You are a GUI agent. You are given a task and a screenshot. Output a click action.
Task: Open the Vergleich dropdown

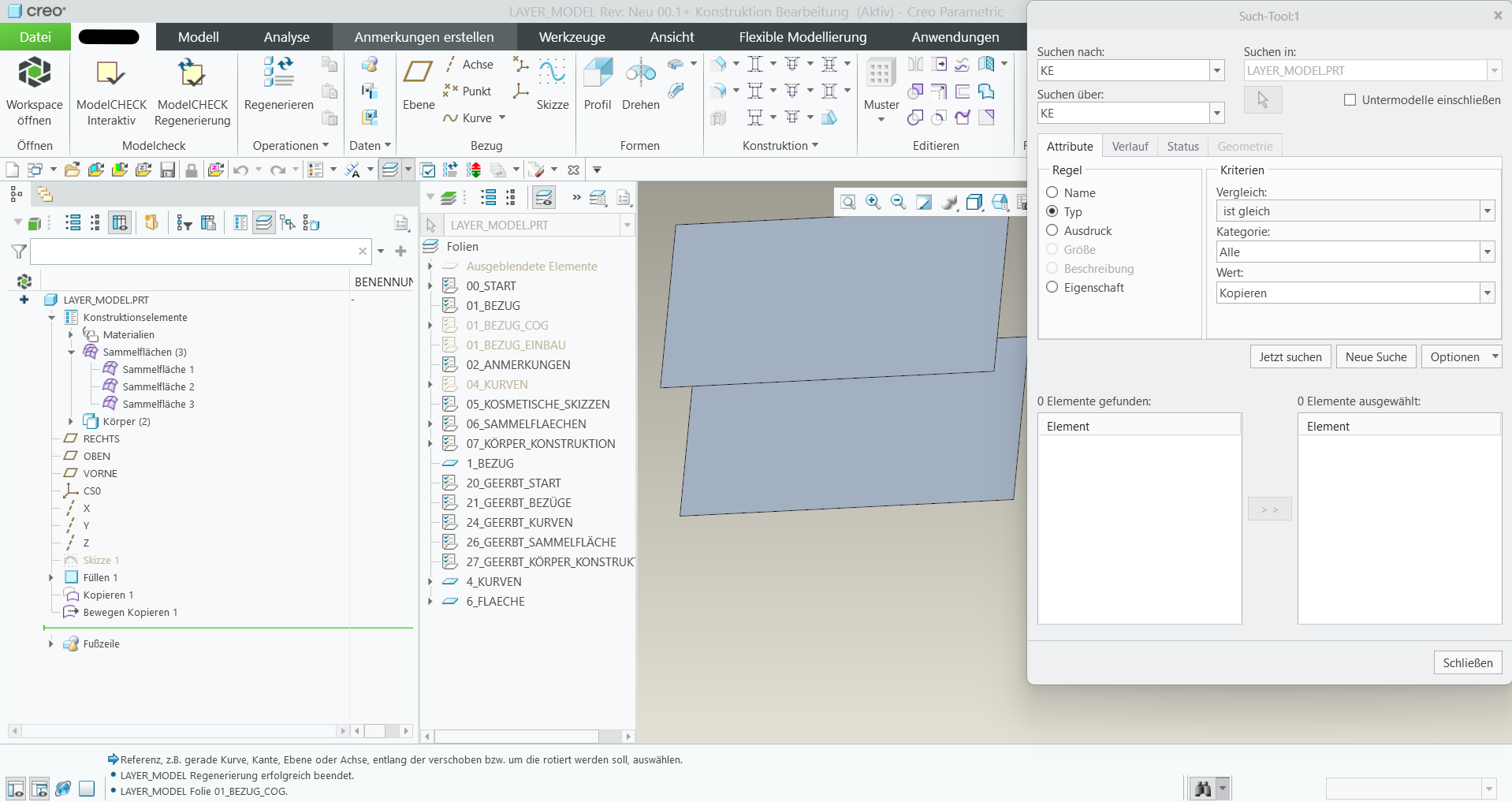pos(1487,211)
